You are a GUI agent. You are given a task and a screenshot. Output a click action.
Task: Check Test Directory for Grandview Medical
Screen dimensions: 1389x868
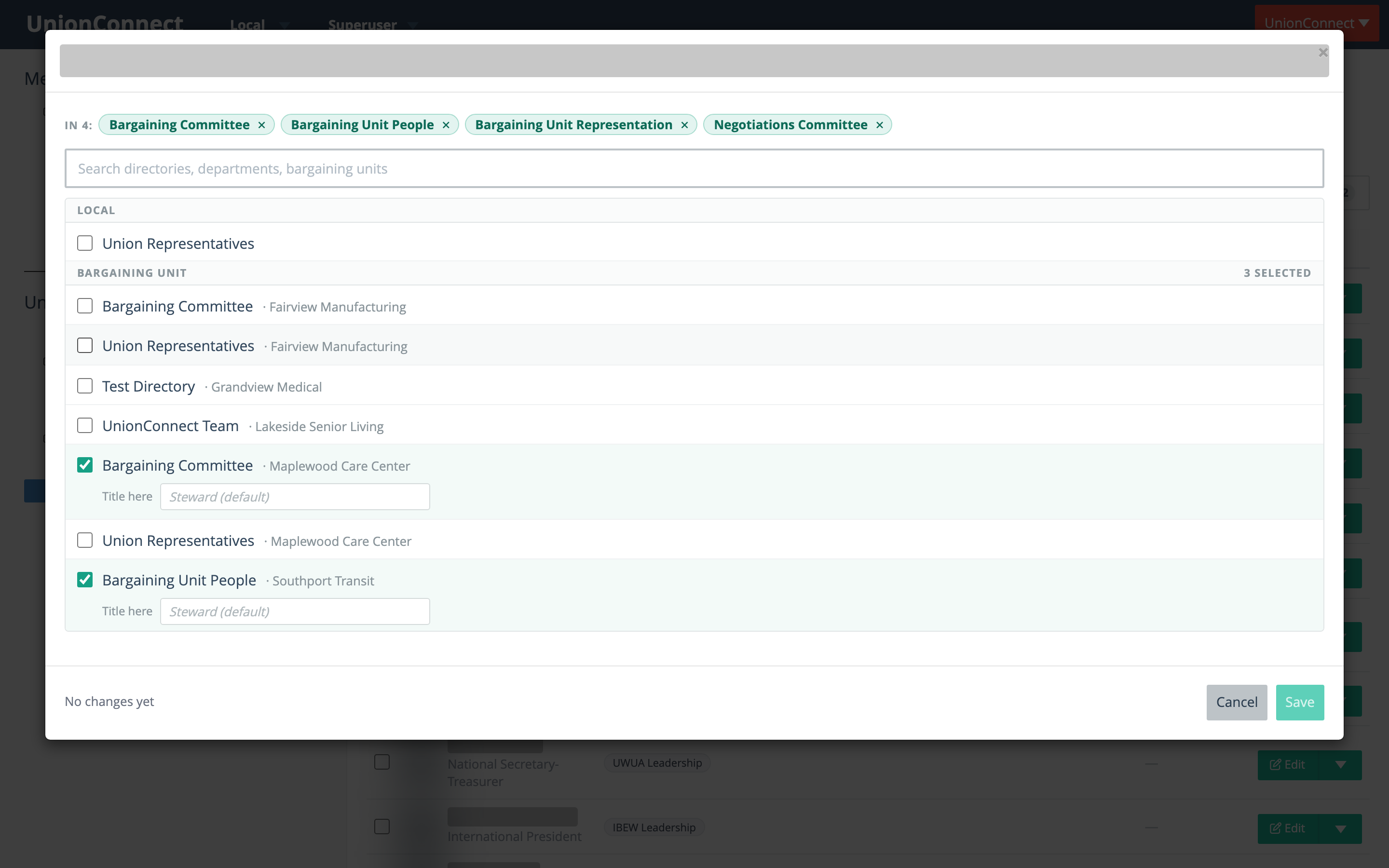point(85,386)
